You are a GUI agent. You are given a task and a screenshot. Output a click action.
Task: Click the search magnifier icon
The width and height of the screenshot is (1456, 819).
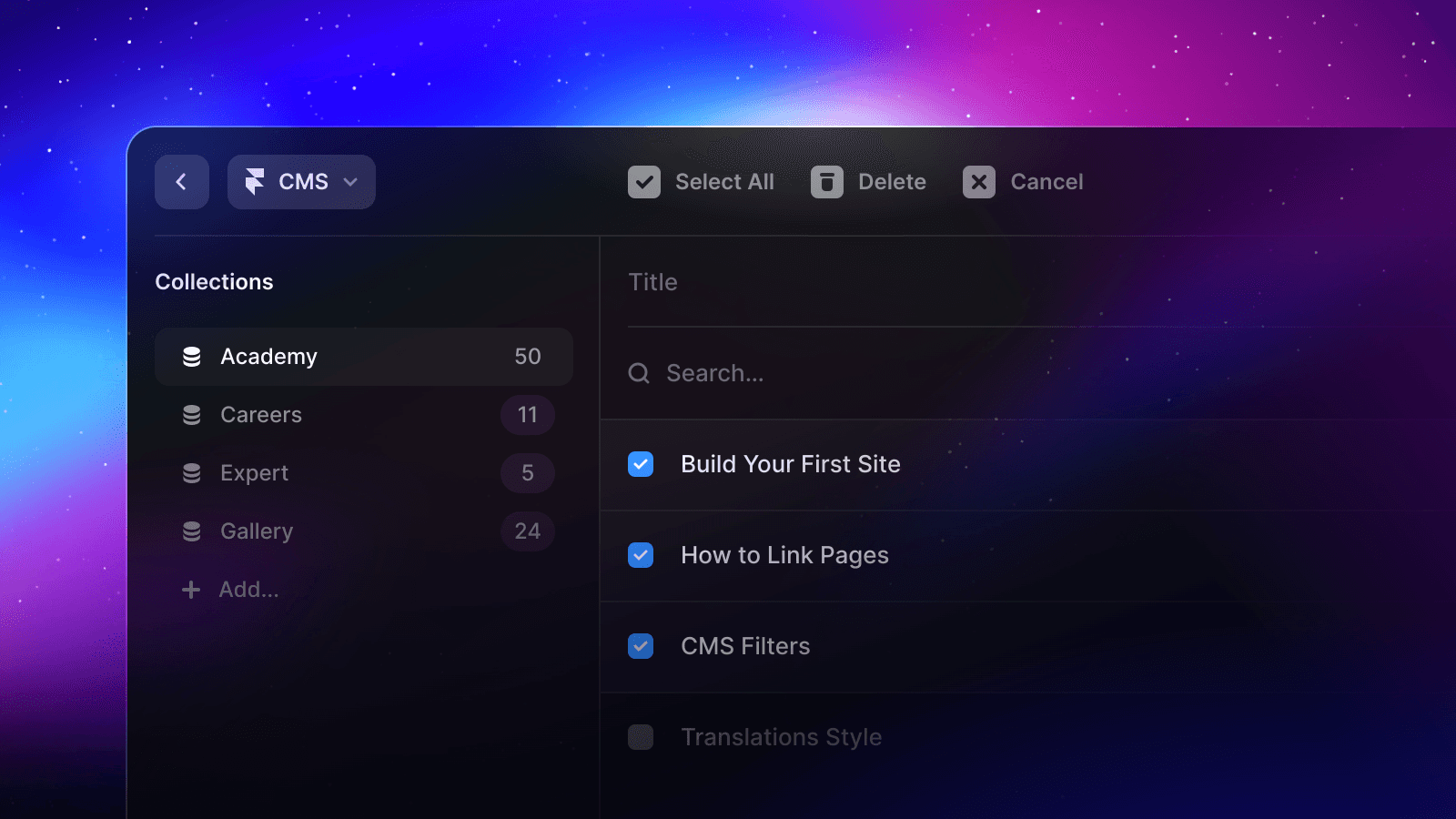[x=639, y=373]
